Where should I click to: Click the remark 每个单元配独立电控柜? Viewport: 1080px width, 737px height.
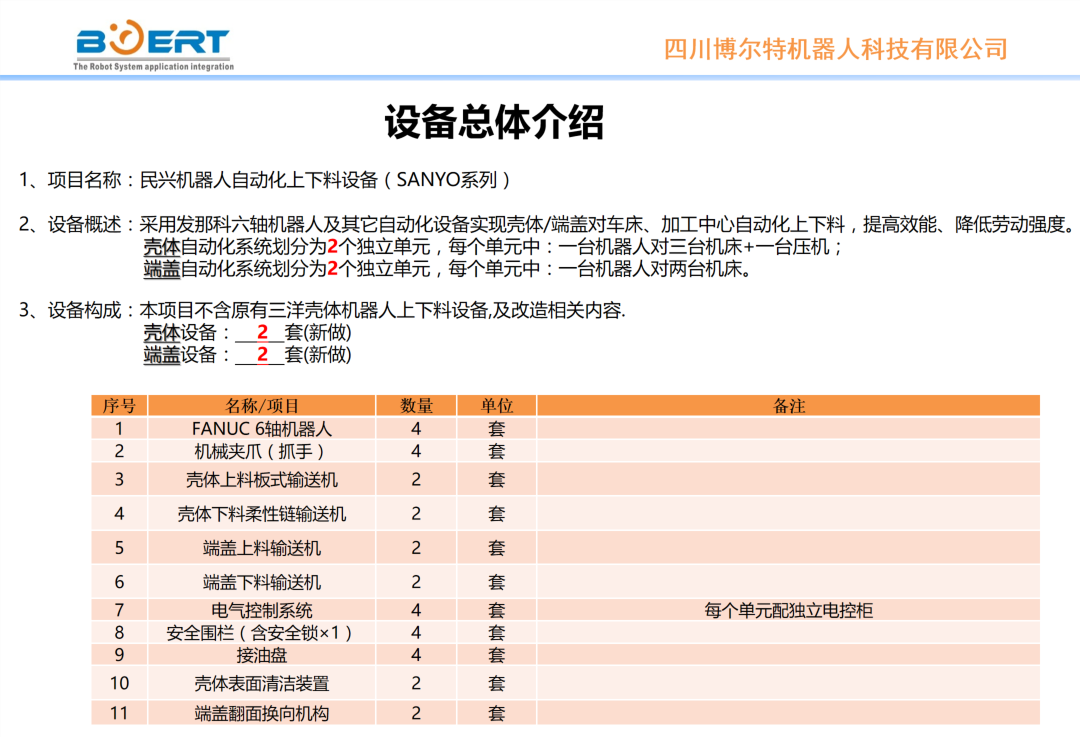pyautogui.click(x=789, y=610)
